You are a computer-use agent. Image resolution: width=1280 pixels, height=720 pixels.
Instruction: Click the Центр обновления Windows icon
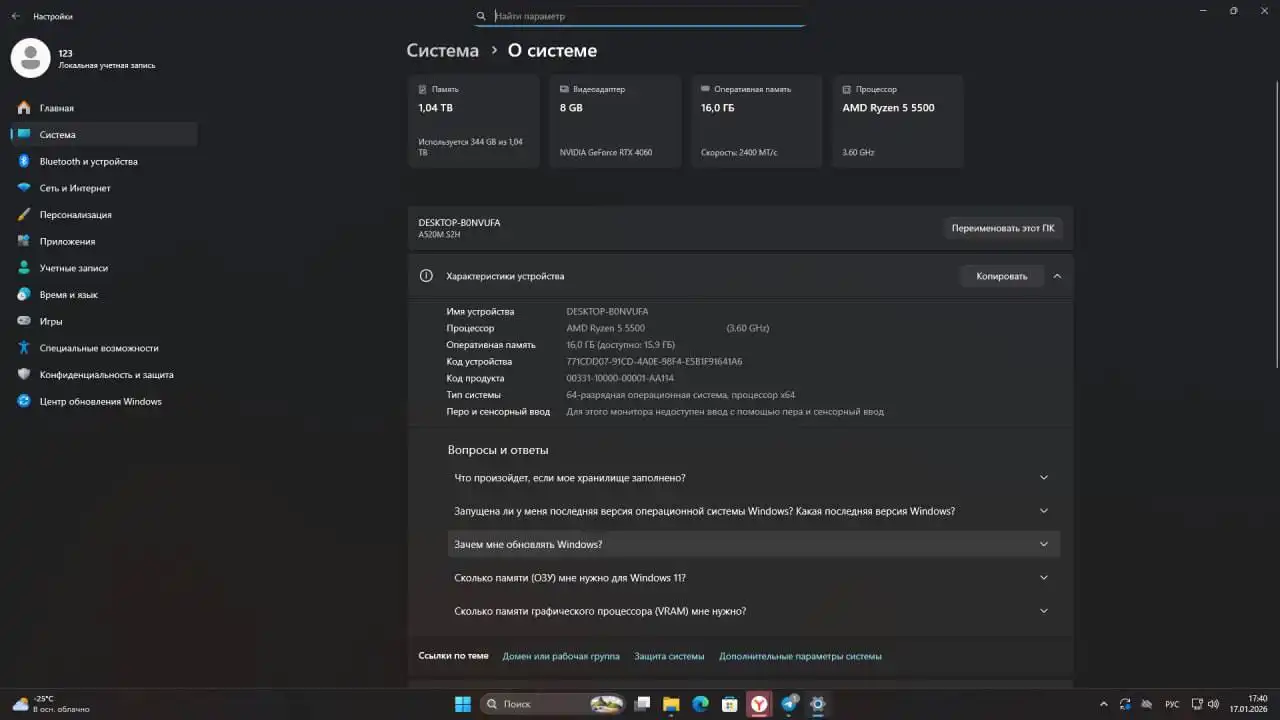point(22,401)
